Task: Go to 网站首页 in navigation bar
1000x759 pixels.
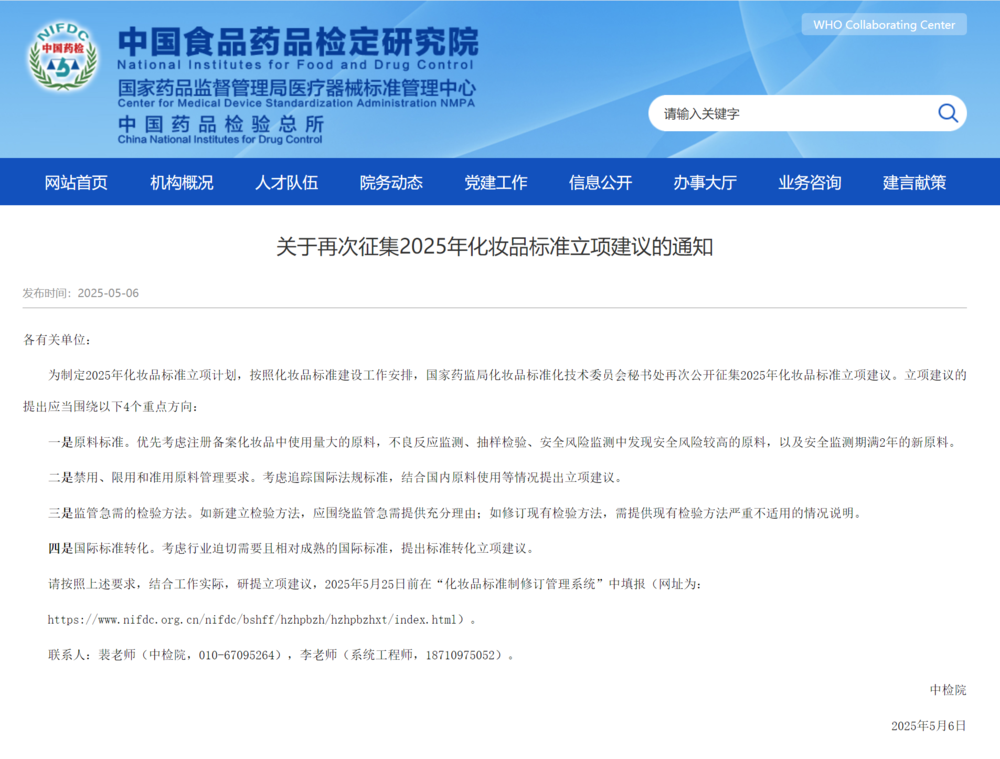Action: [x=76, y=183]
